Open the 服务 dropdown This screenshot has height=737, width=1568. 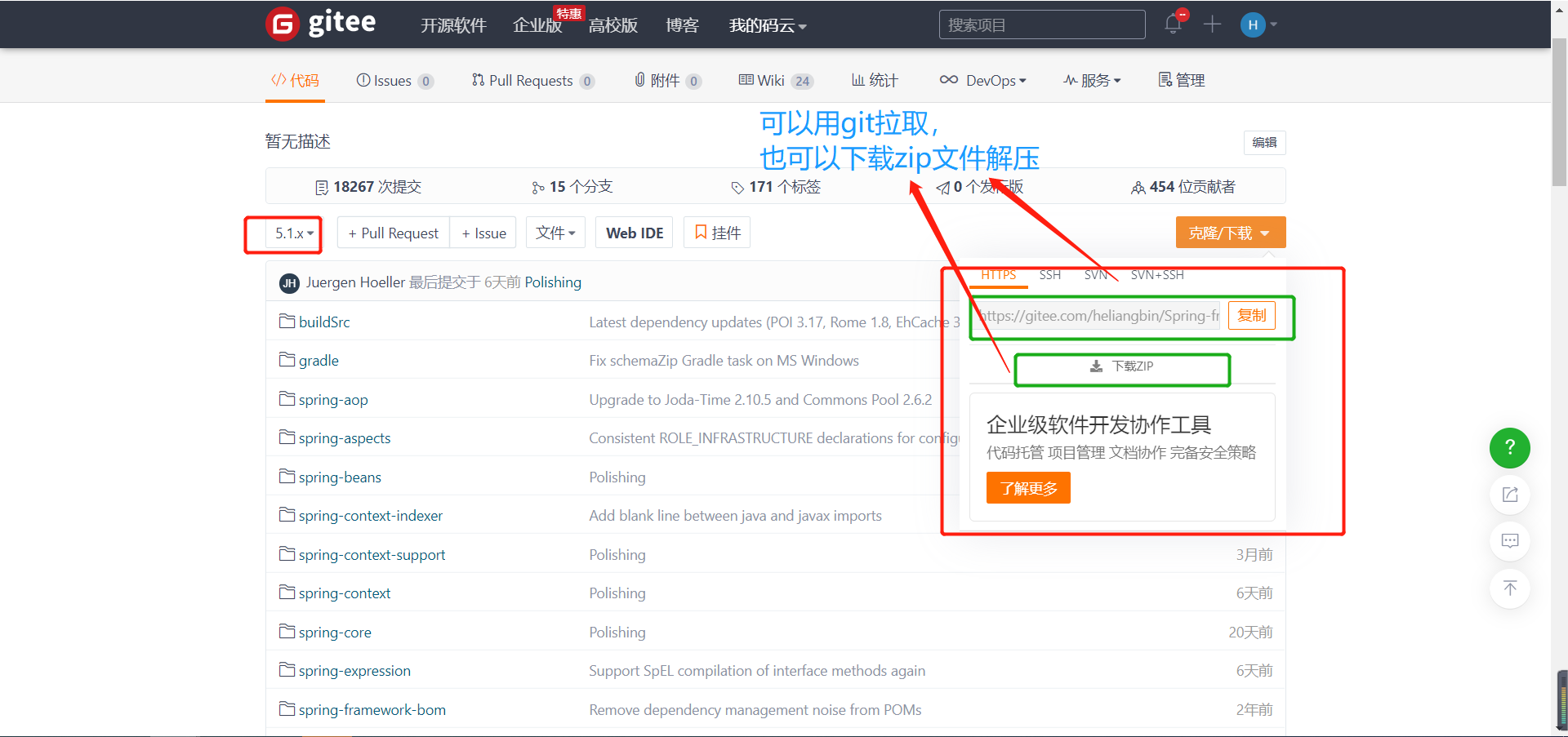(1093, 80)
